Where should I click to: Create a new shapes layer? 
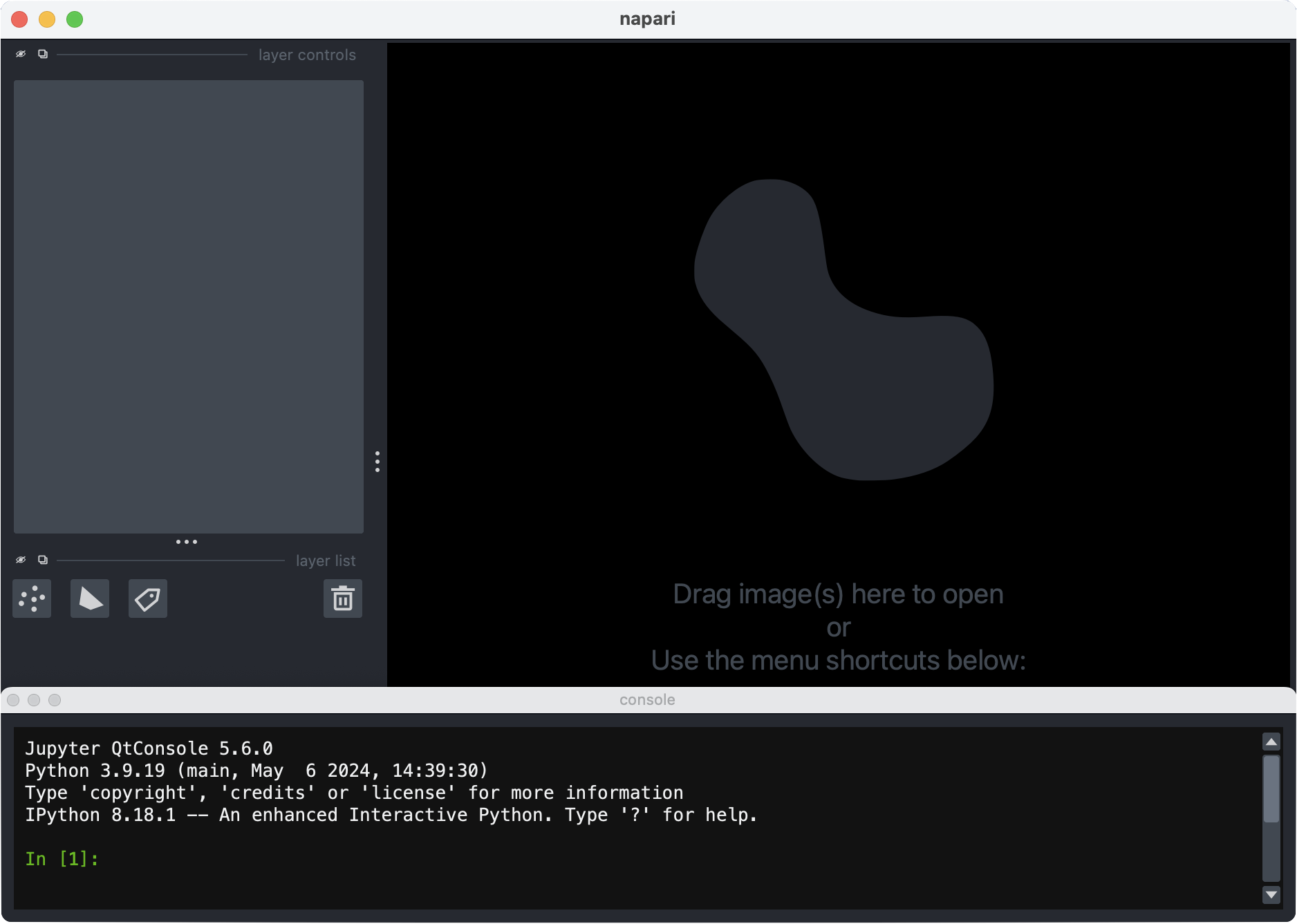tap(90, 598)
